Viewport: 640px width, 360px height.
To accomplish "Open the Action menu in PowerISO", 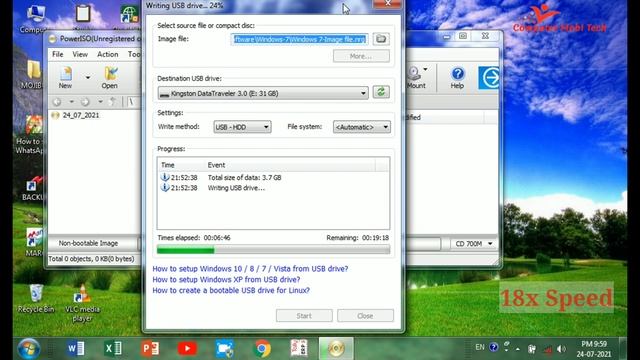I will click(x=107, y=54).
